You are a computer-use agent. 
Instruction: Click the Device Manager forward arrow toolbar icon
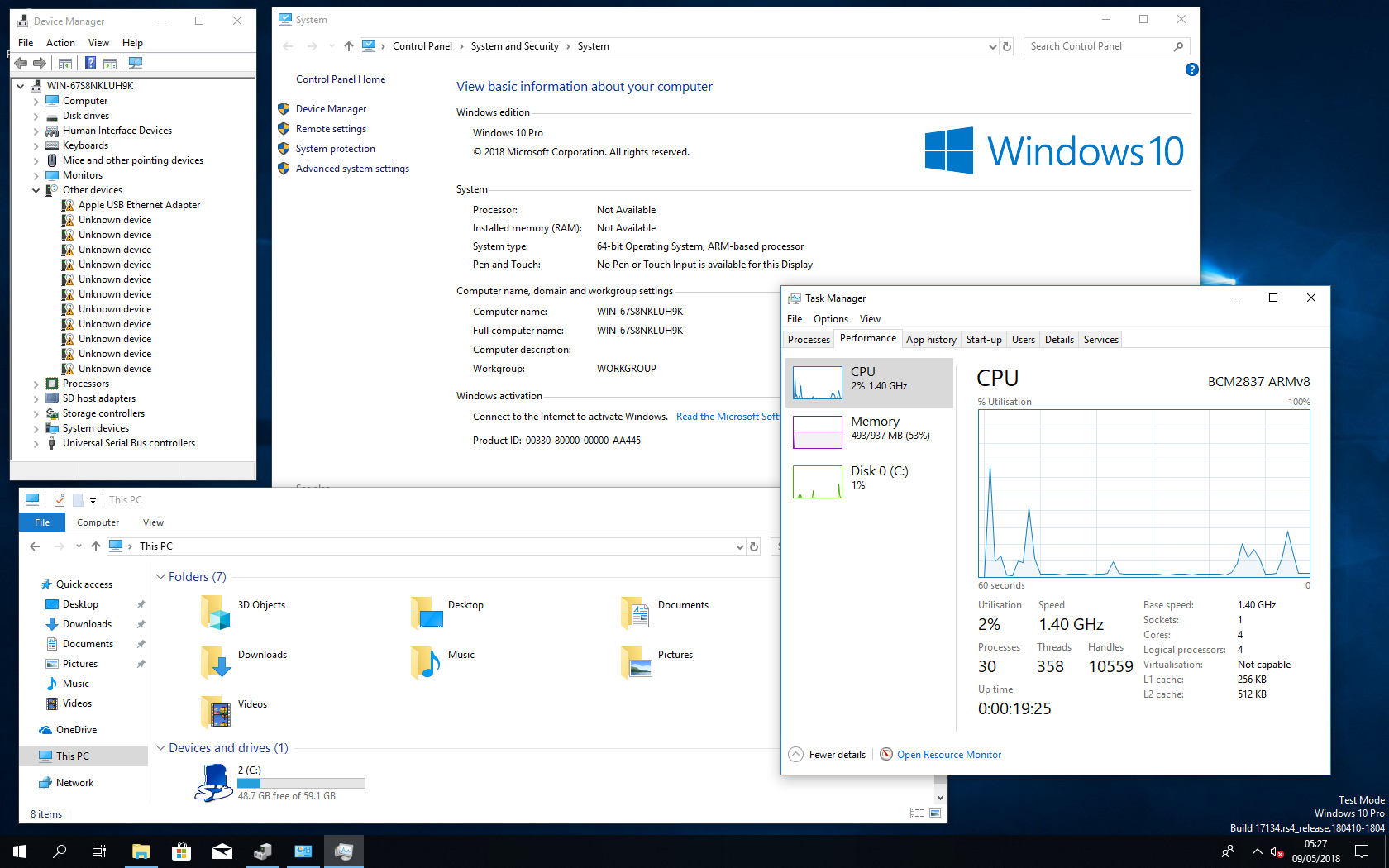pos(40,63)
